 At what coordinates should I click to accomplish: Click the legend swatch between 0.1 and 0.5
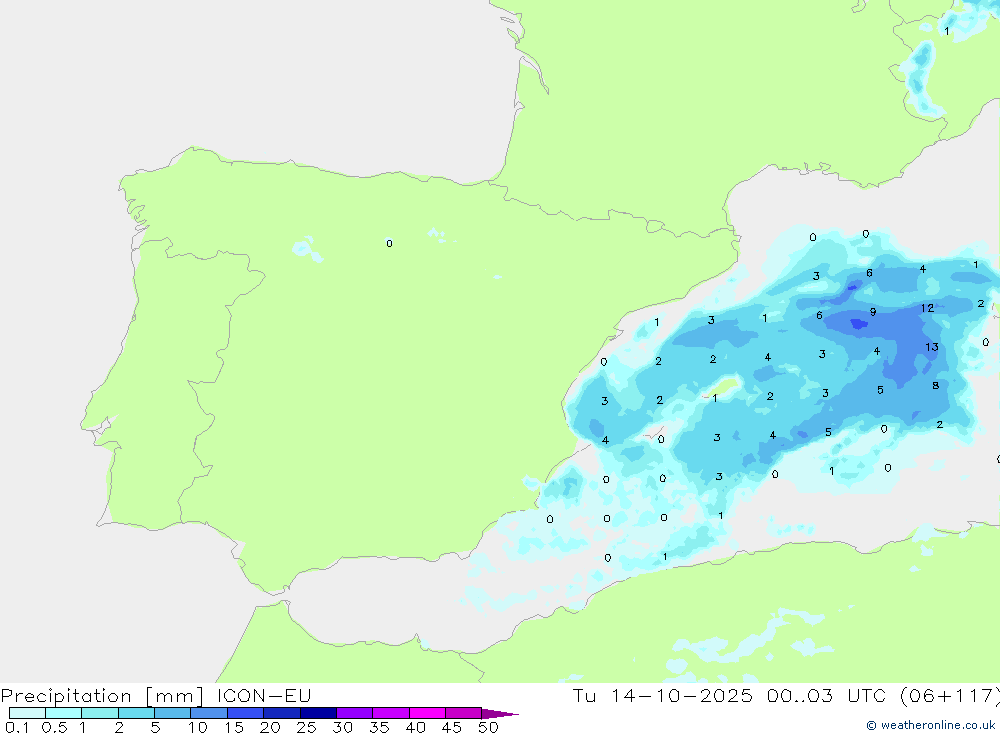pos(27,713)
